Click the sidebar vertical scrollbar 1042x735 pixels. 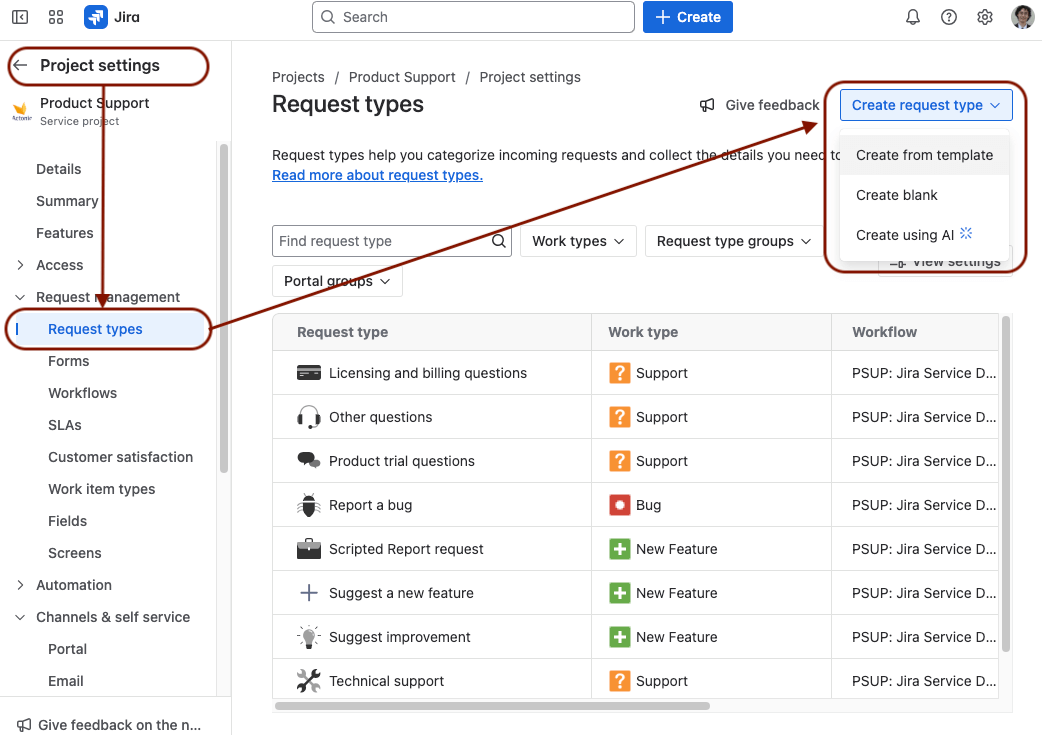(224, 308)
